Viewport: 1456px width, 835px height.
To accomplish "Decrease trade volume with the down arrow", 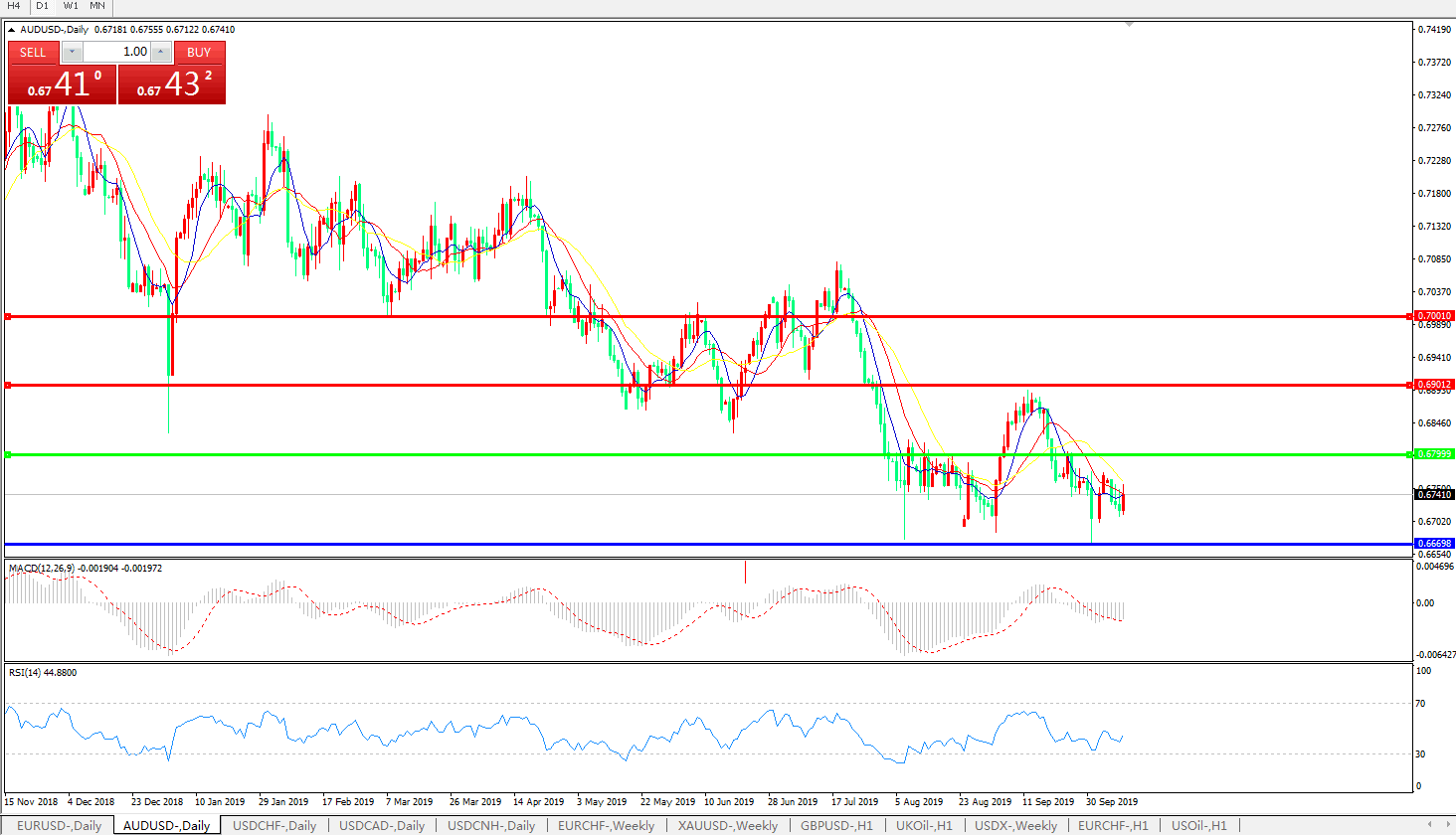I will point(72,52).
